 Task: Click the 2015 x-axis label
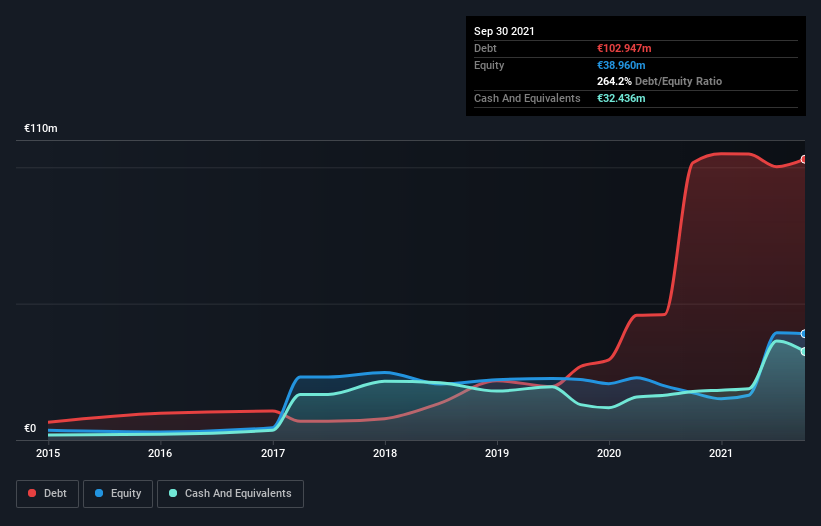click(48, 453)
